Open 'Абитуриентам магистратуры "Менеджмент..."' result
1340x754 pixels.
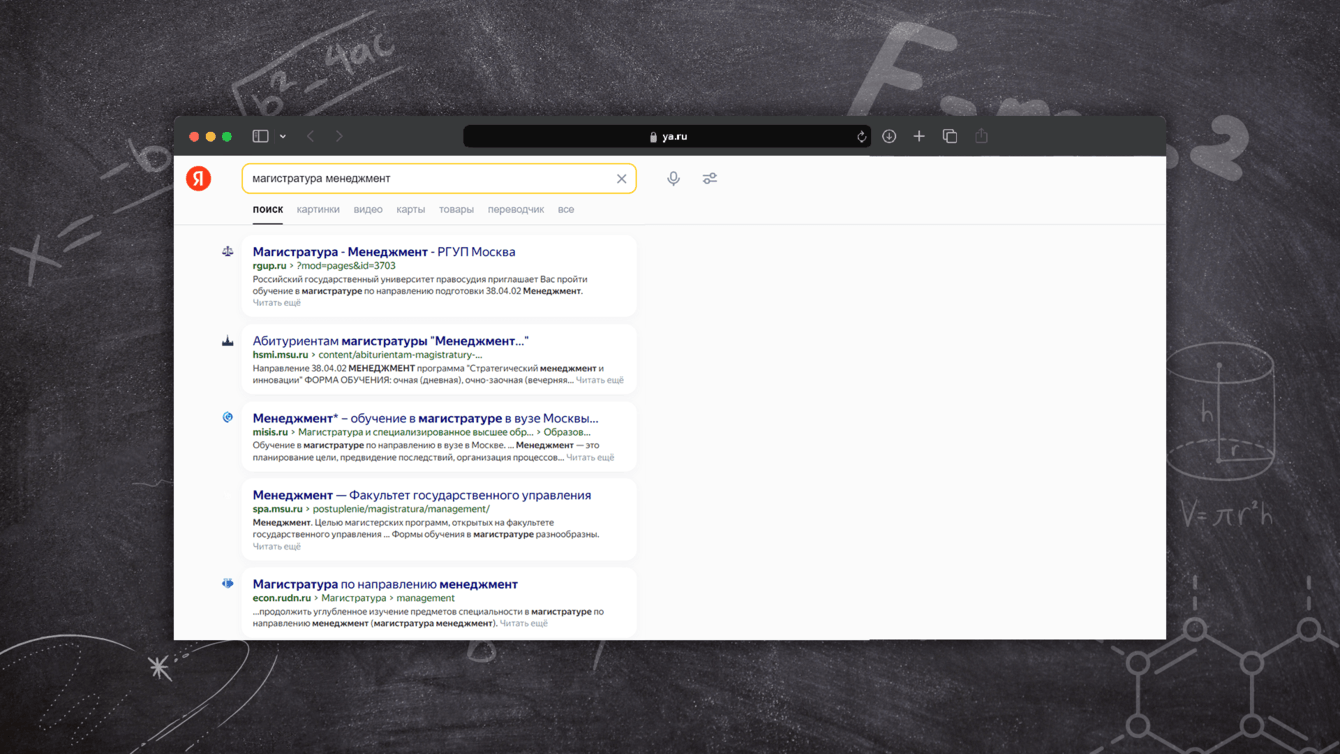click(x=390, y=341)
